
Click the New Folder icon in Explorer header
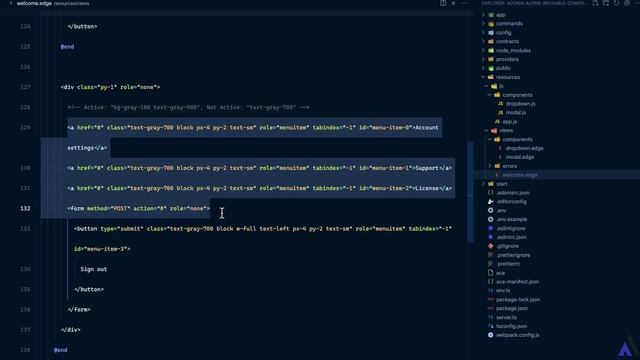(x=606, y=3)
